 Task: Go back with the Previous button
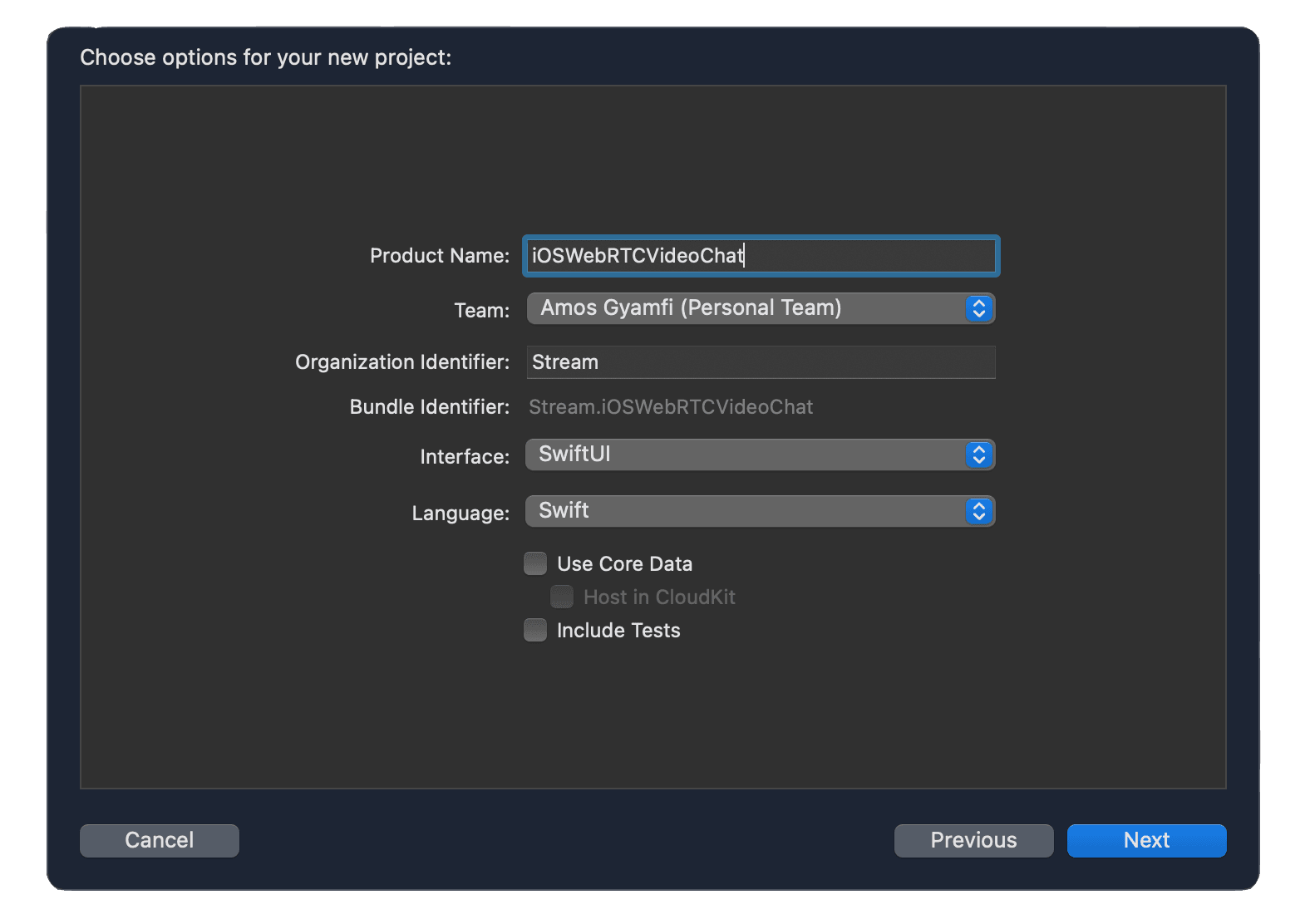click(x=973, y=840)
